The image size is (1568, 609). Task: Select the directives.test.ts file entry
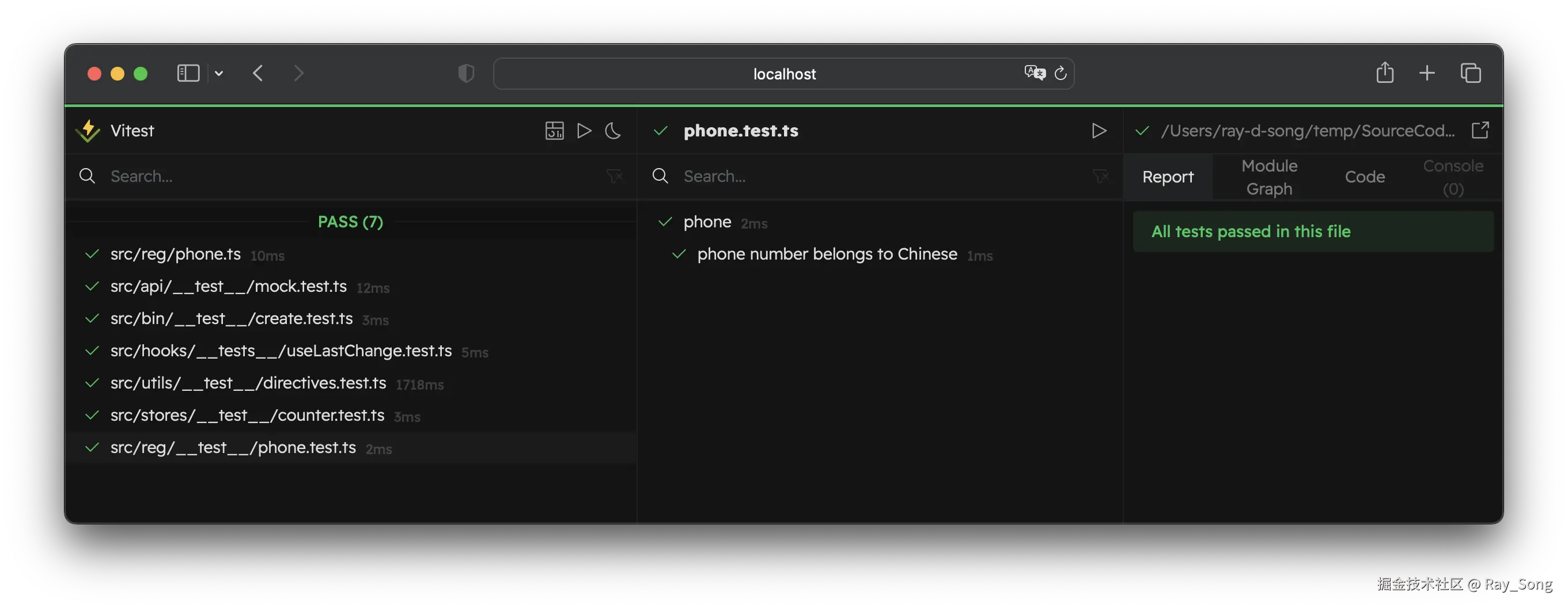pyautogui.click(x=248, y=383)
